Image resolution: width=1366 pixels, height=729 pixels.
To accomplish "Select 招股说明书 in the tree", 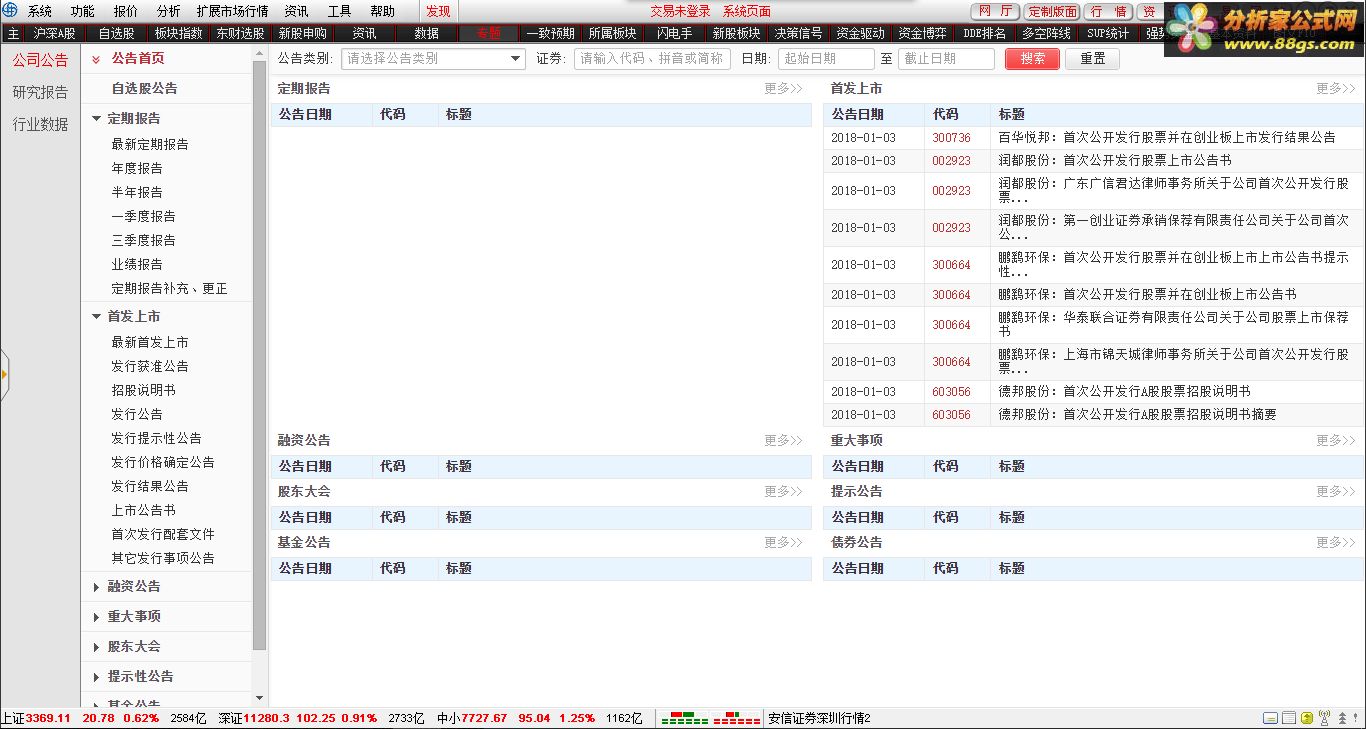I will [x=143, y=390].
